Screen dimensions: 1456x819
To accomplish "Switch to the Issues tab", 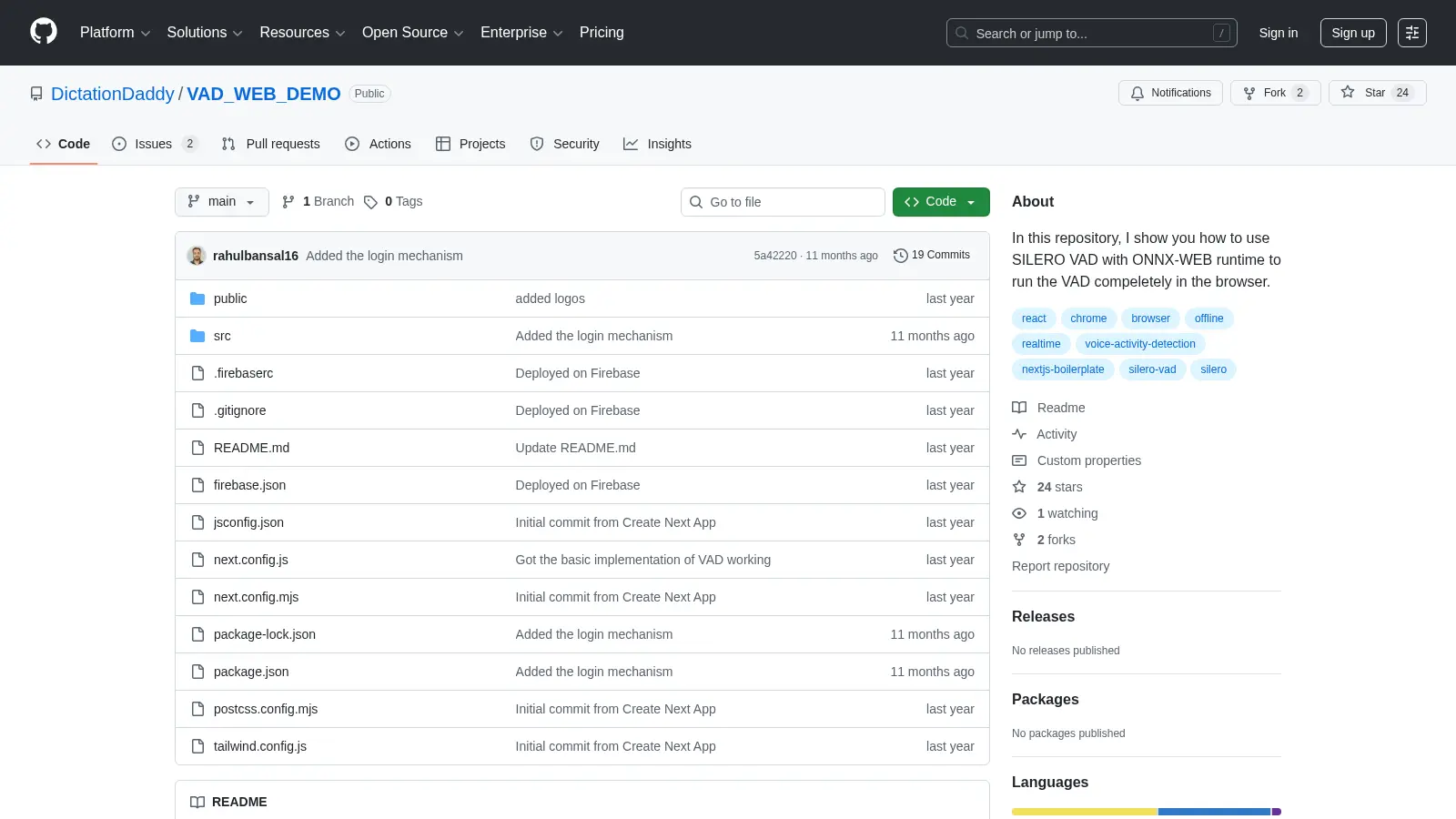I will click(x=154, y=144).
